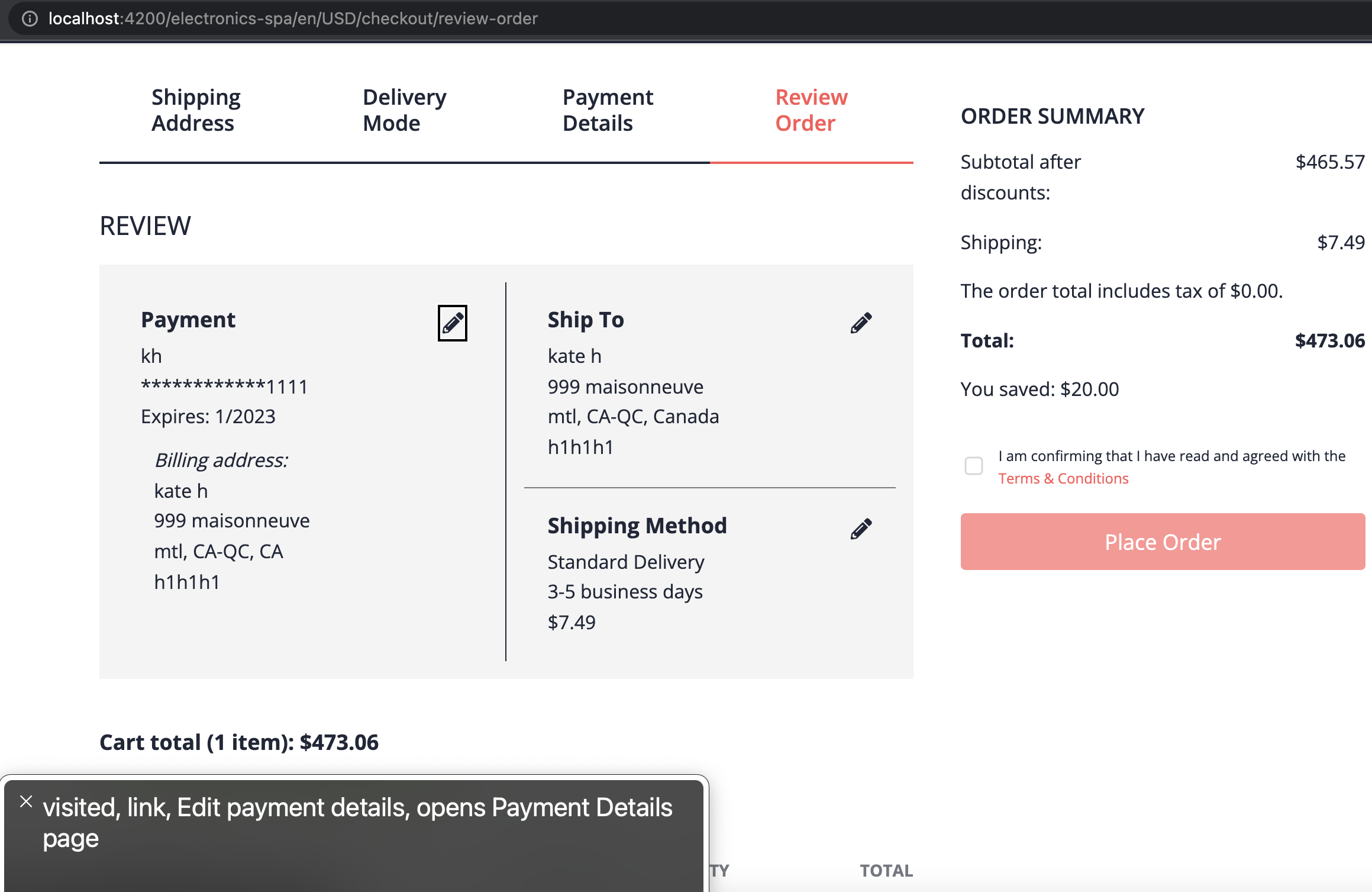Image resolution: width=1372 pixels, height=892 pixels.
Task: Go to the Payment Details step
Action: [607, 110]
